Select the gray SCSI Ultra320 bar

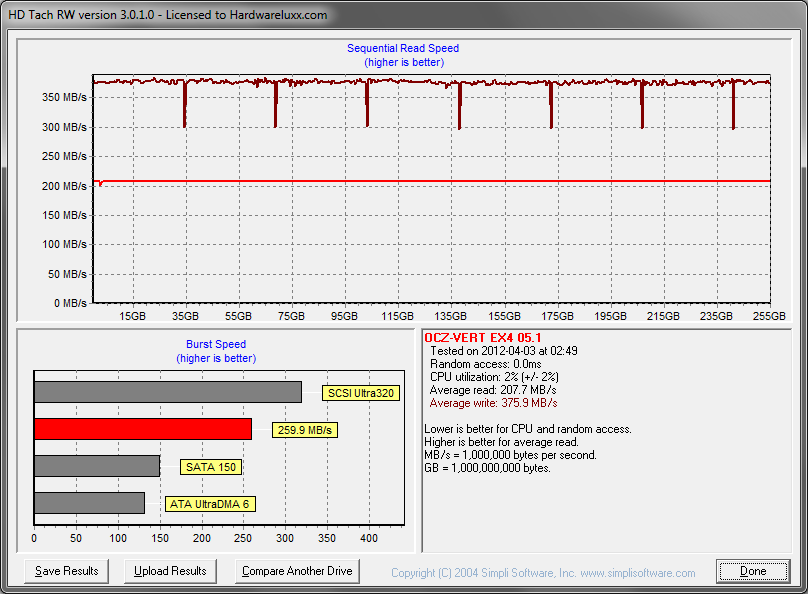coord(168,392)
